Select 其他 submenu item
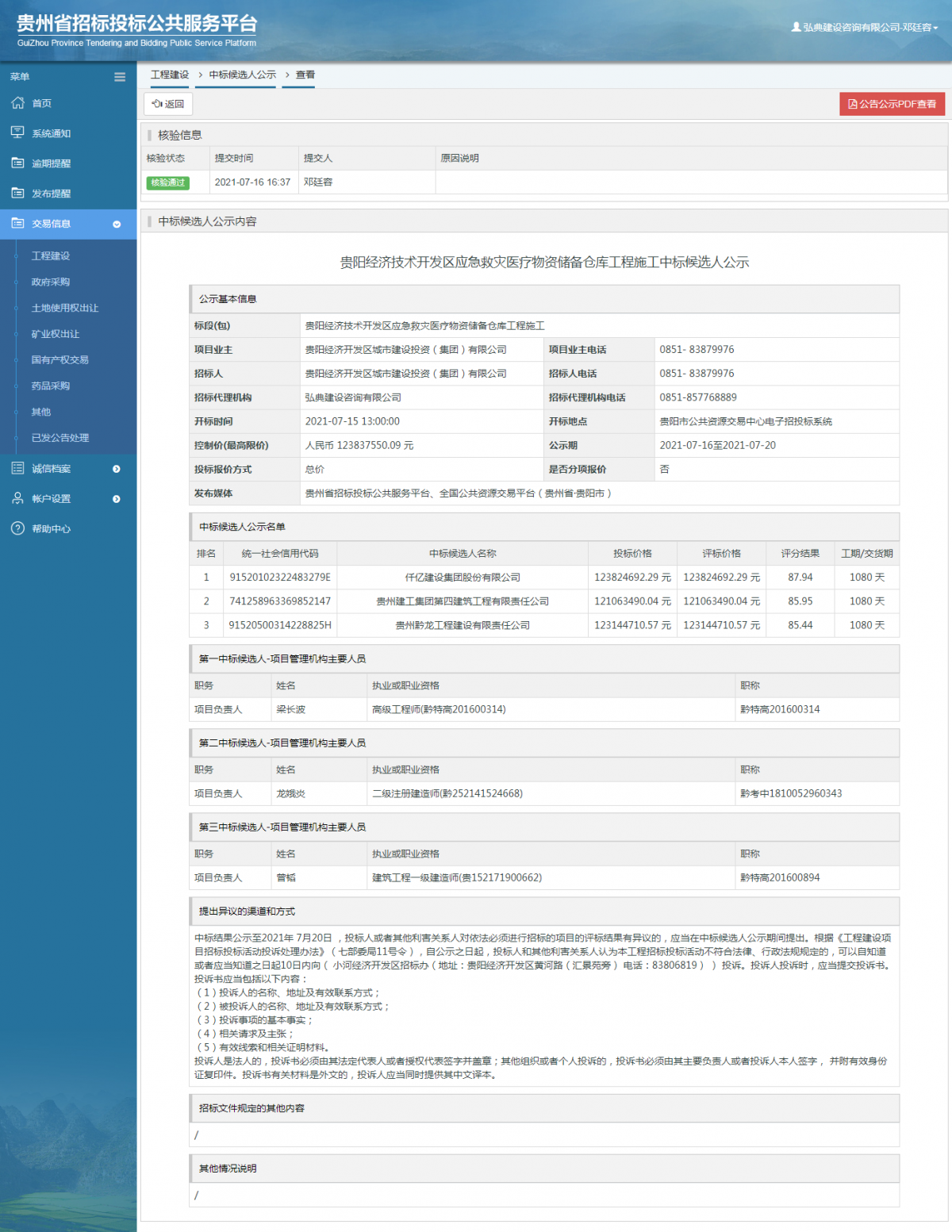The width and height of the screenshot is (952, 1232). tap(41, 412)
